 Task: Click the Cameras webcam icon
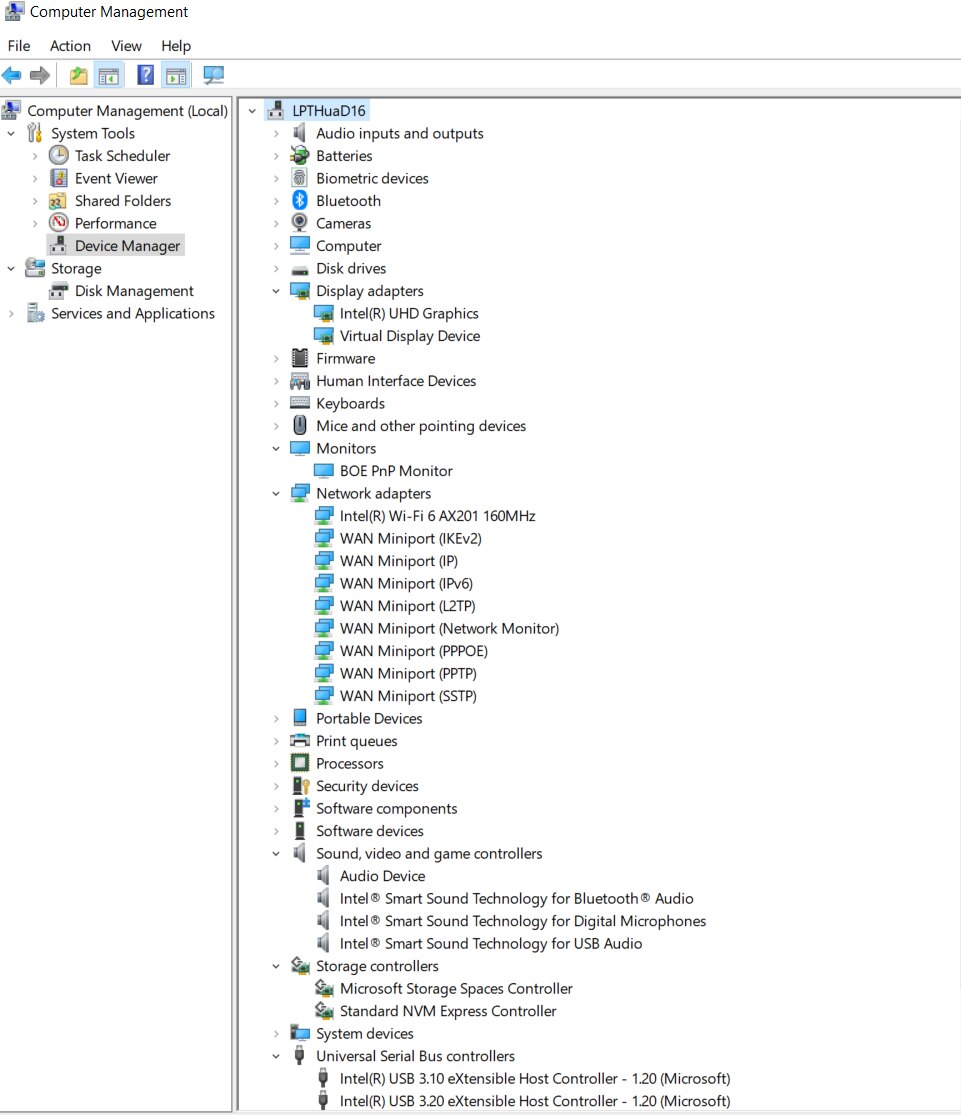pos(300,223)
